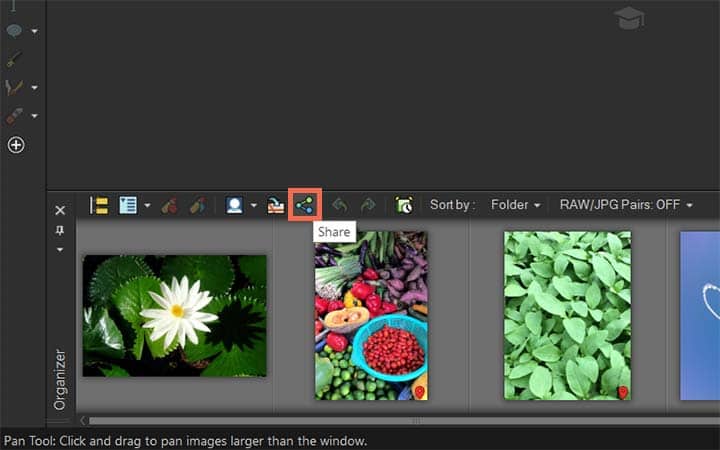Click the Capture Editing brush icon
The image size is (720, 450).
point(169,206)
